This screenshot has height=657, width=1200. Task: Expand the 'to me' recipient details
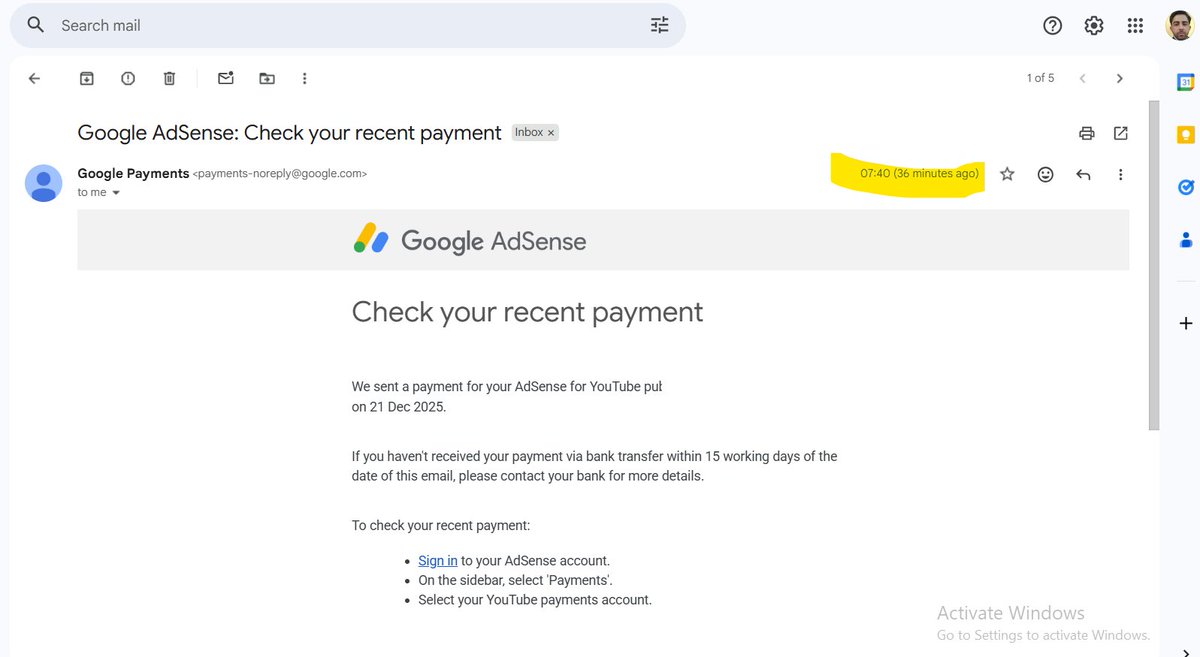coord(116,193)
